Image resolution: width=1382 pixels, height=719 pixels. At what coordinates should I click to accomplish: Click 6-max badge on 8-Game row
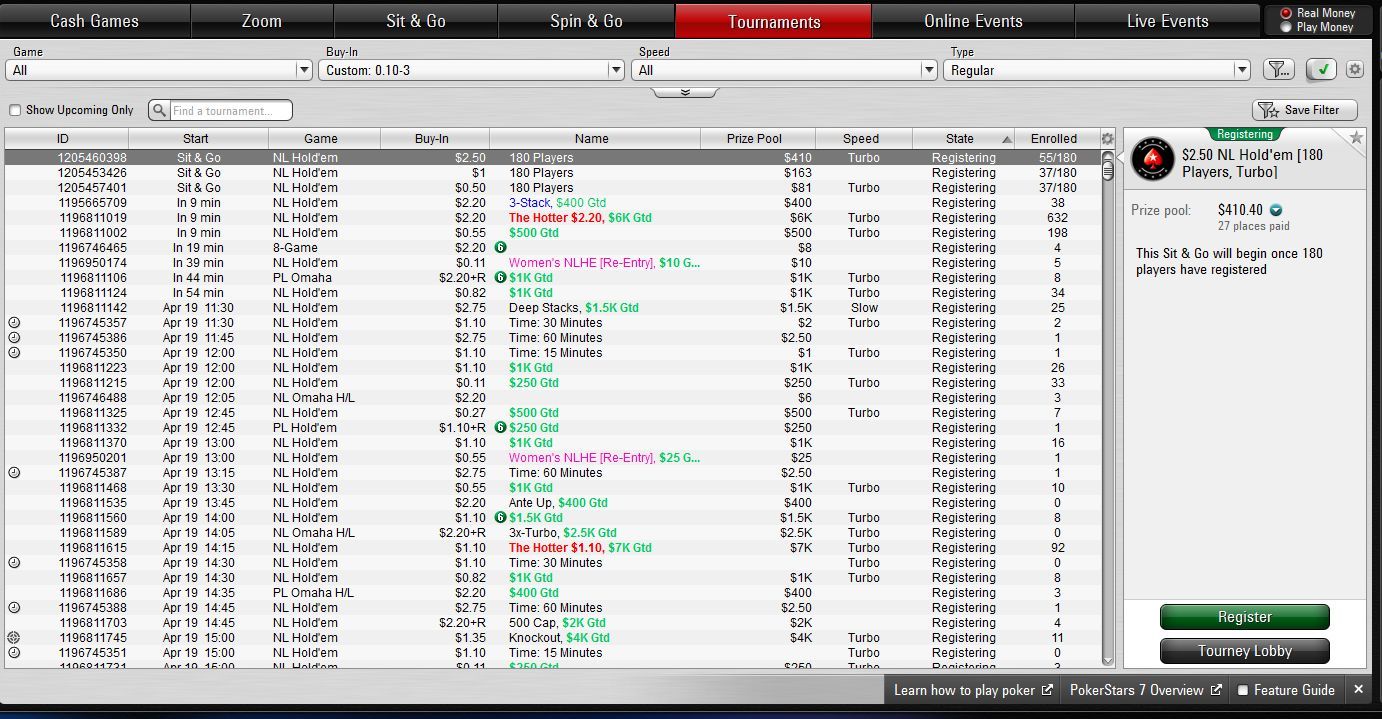pos(500,248)
